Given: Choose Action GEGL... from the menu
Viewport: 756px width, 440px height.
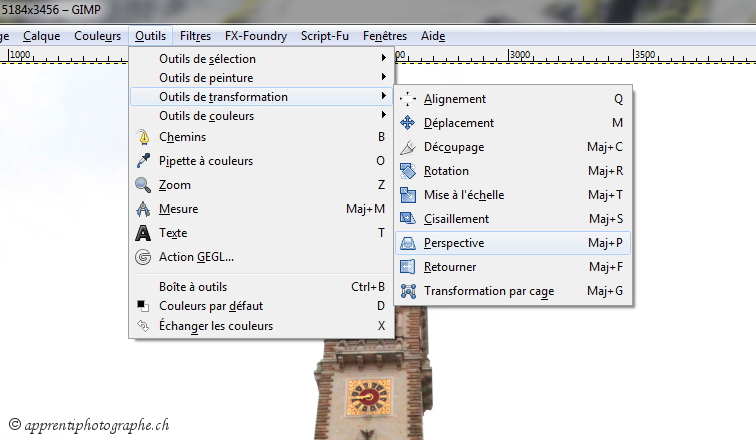Looking at the screenshot, I should (x=196, y=257).
